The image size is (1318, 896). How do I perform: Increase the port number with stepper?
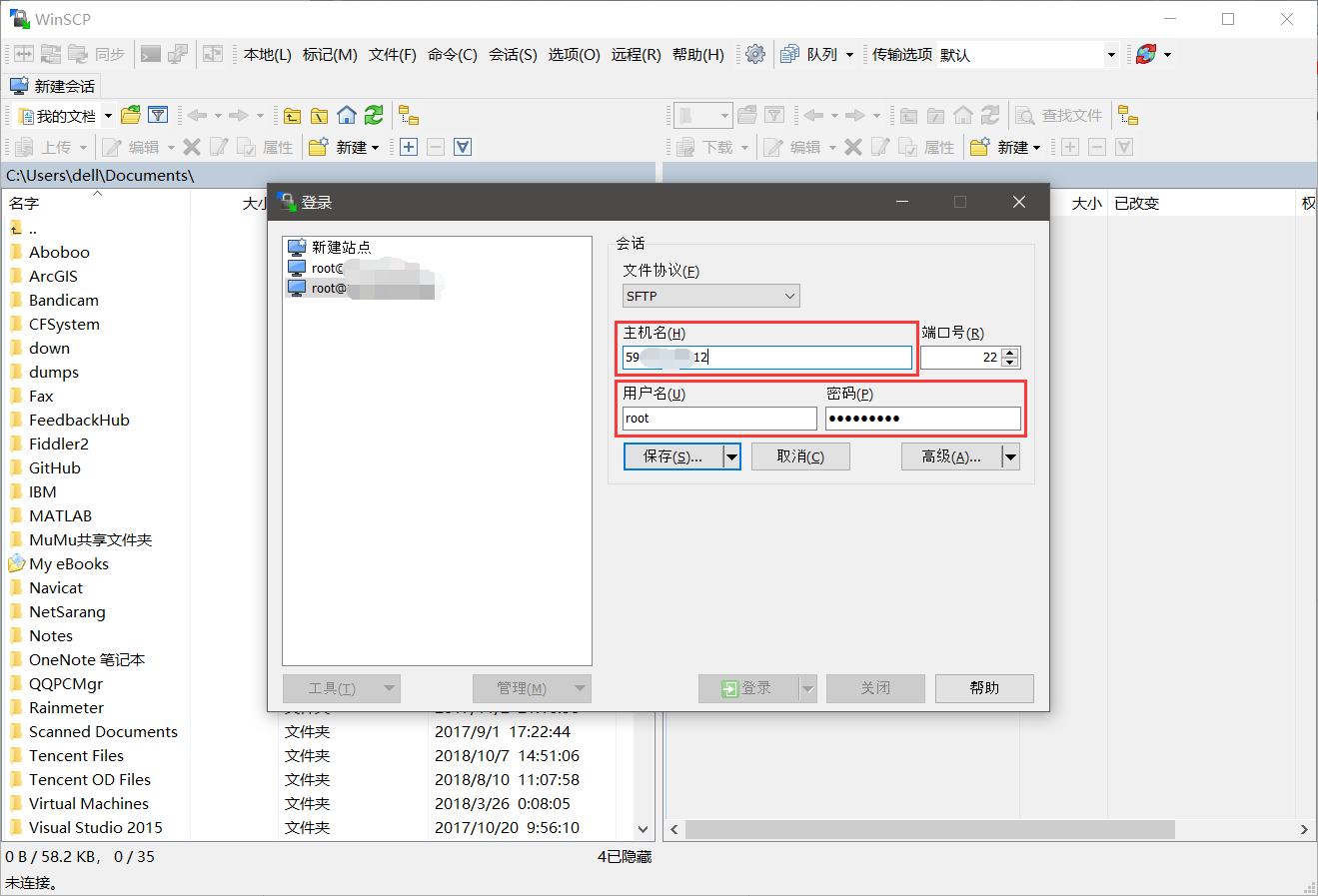point(1010,353)
